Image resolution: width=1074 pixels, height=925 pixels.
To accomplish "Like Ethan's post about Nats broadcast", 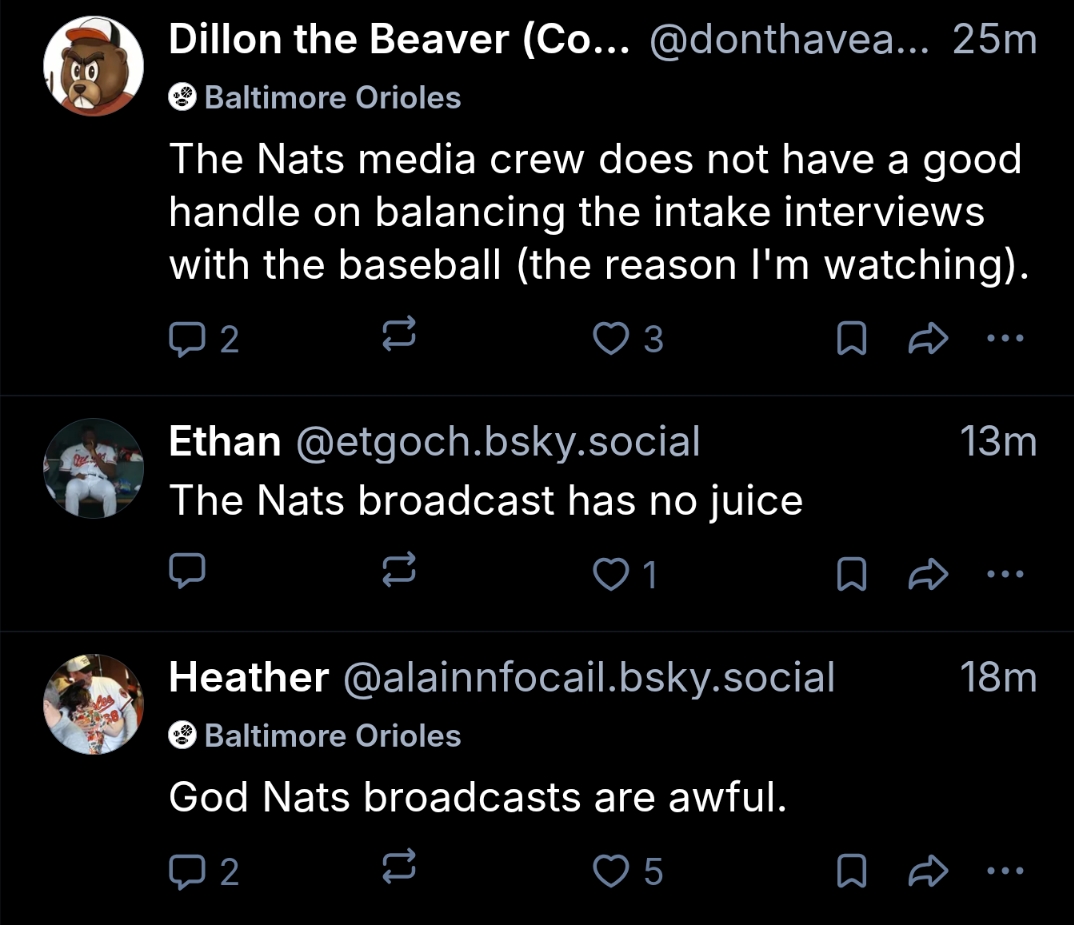I will click(x=609, y=573).
